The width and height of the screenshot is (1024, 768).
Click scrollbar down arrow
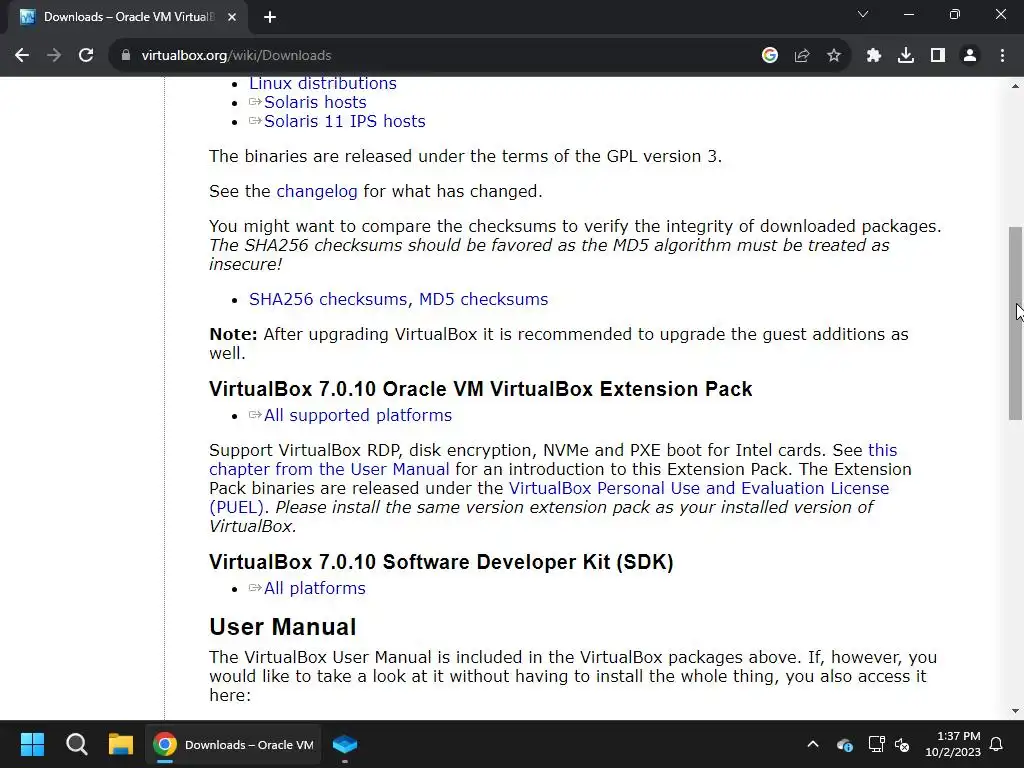pos(1015,711)
